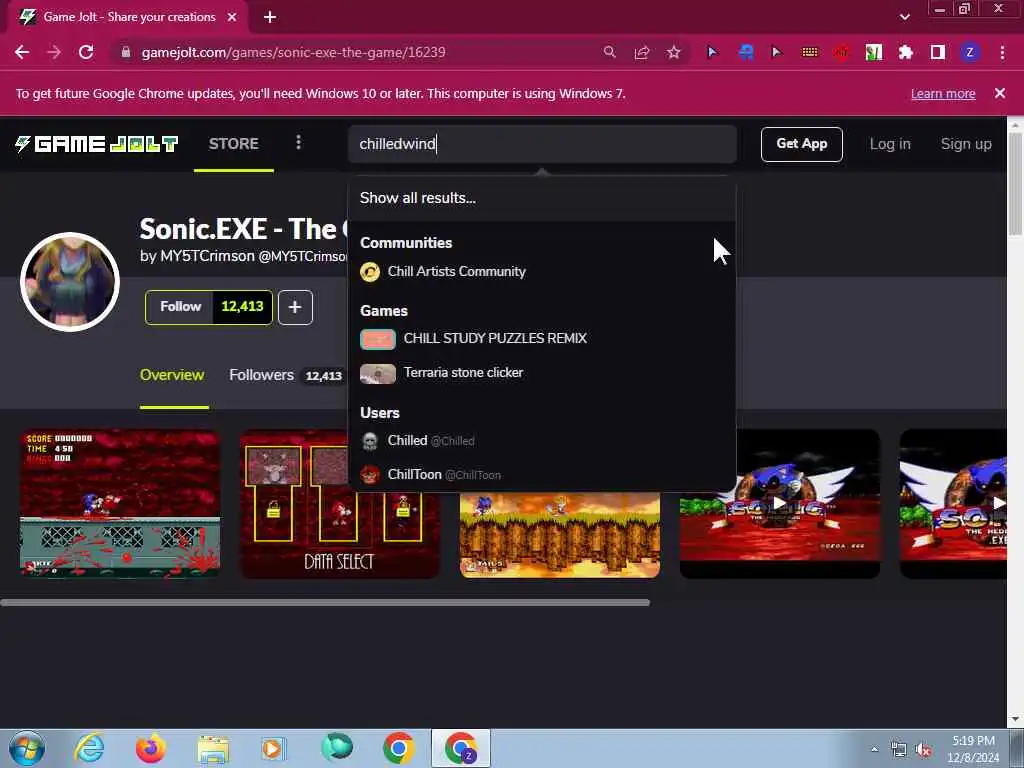Image resolution: width=1024 pixels, height=768 pixels.
Task: Click the blue character extension icon
Action: (746, 52)
